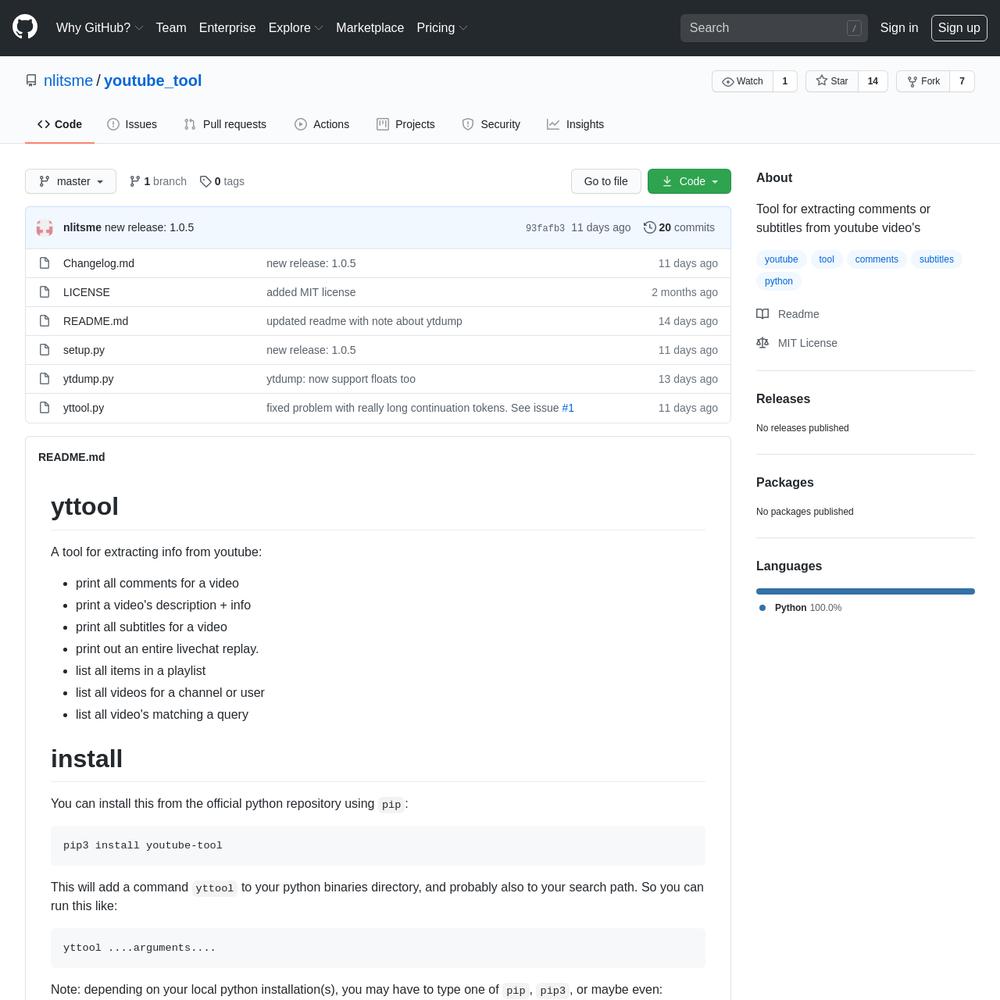View the 1 branch list
1000x1000 pixels.
[x=158, y=182]
